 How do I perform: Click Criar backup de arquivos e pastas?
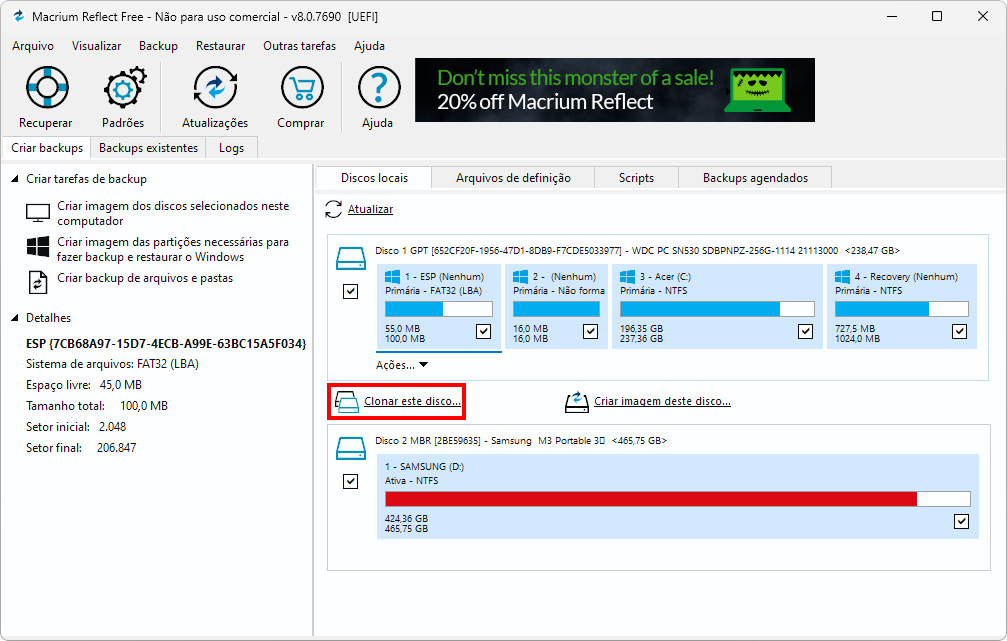[144, 278]
